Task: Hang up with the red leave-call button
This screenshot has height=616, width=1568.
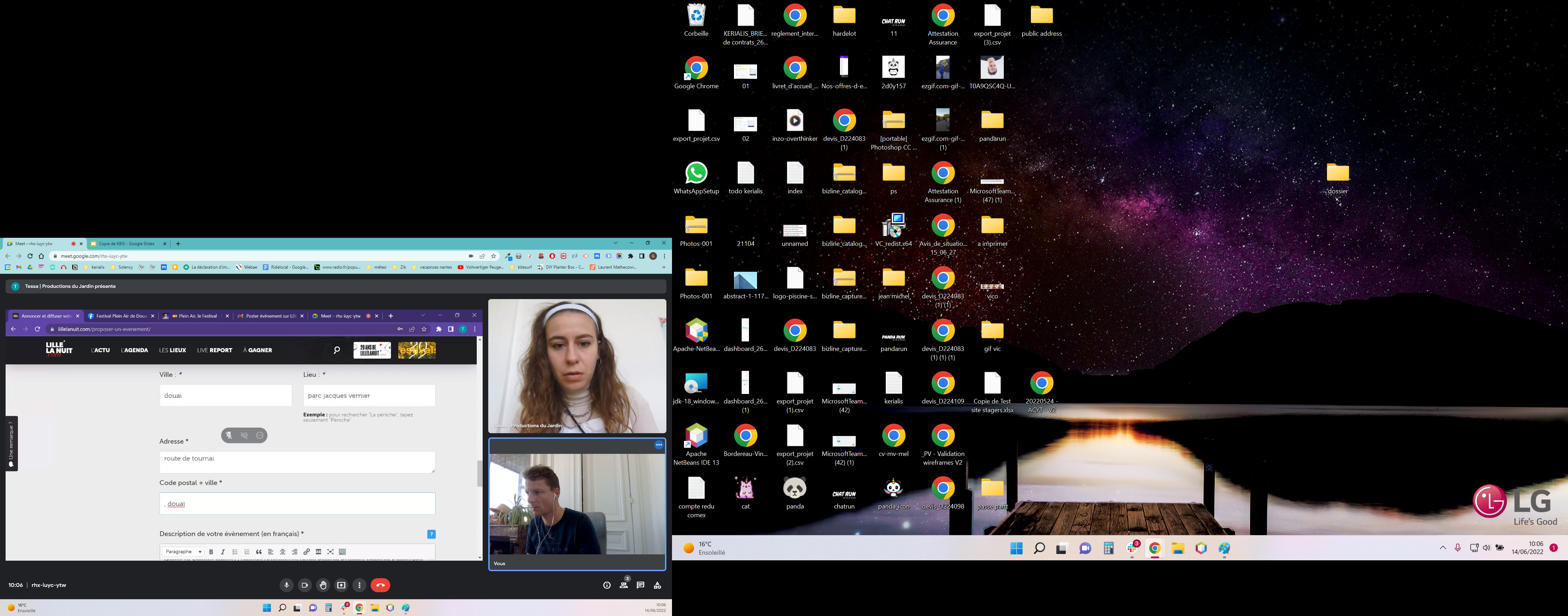Action: point(380,585)
